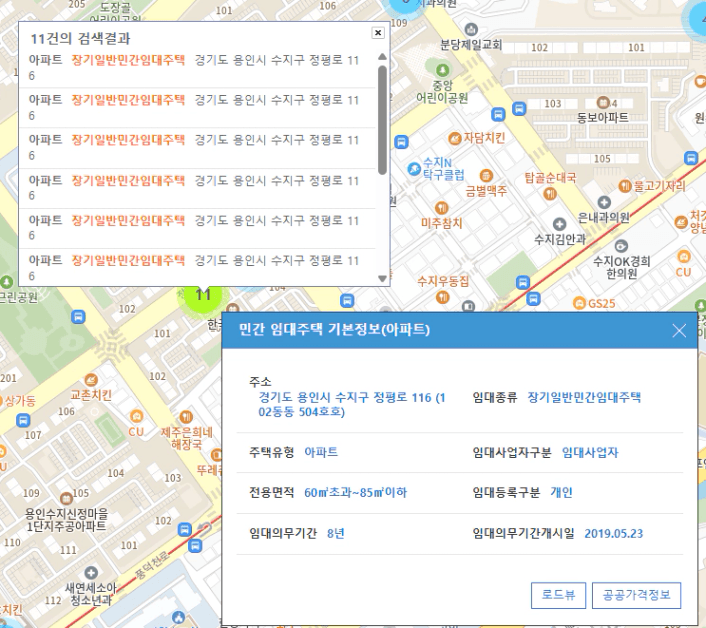Click the 전용면적 value 60㎡초과~85㎡이하
Screen dimensions: 706x628
click(x=355, y=492)
